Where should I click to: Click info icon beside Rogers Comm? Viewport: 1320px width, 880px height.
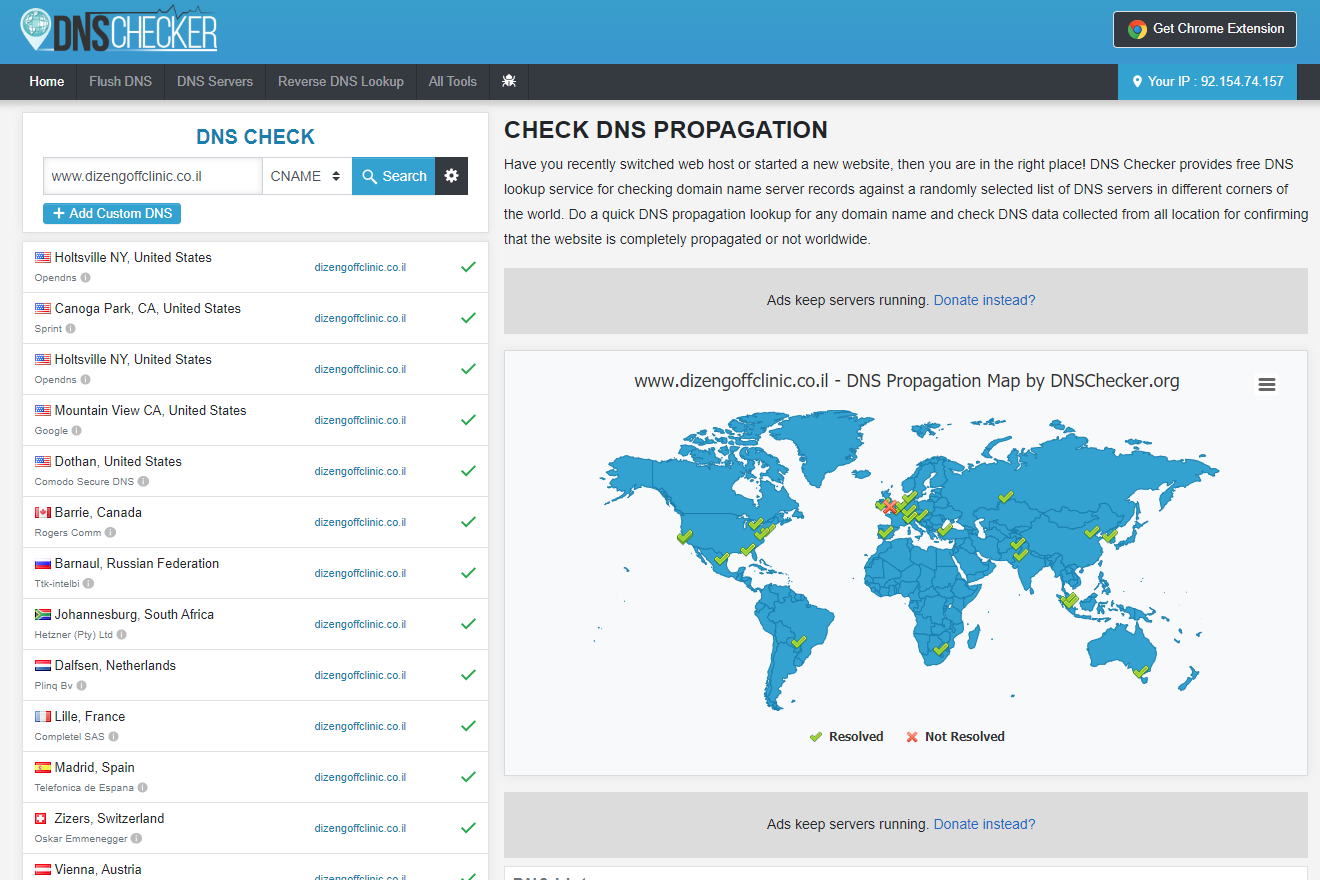(x=110, y=532)
